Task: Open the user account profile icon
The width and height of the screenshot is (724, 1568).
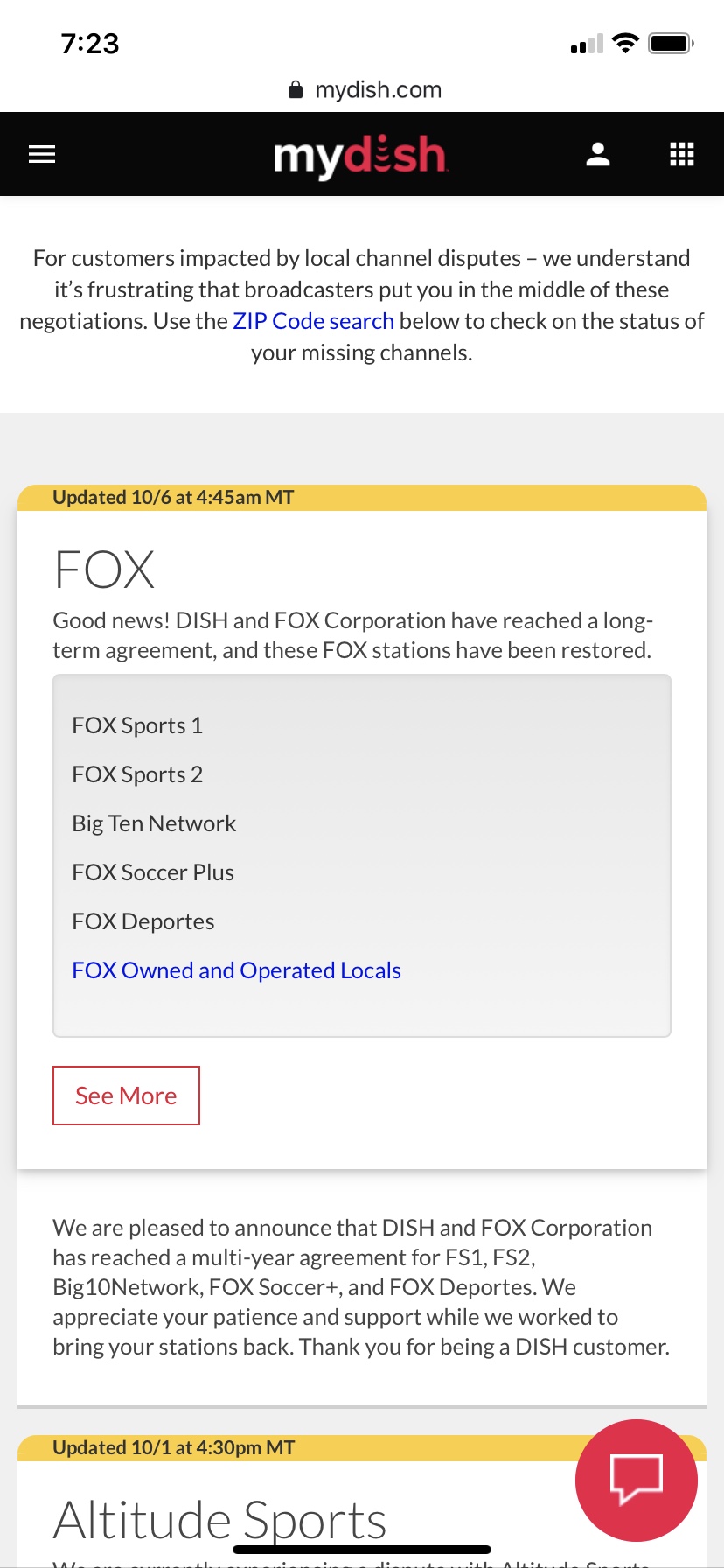Action: coord(598,155)
